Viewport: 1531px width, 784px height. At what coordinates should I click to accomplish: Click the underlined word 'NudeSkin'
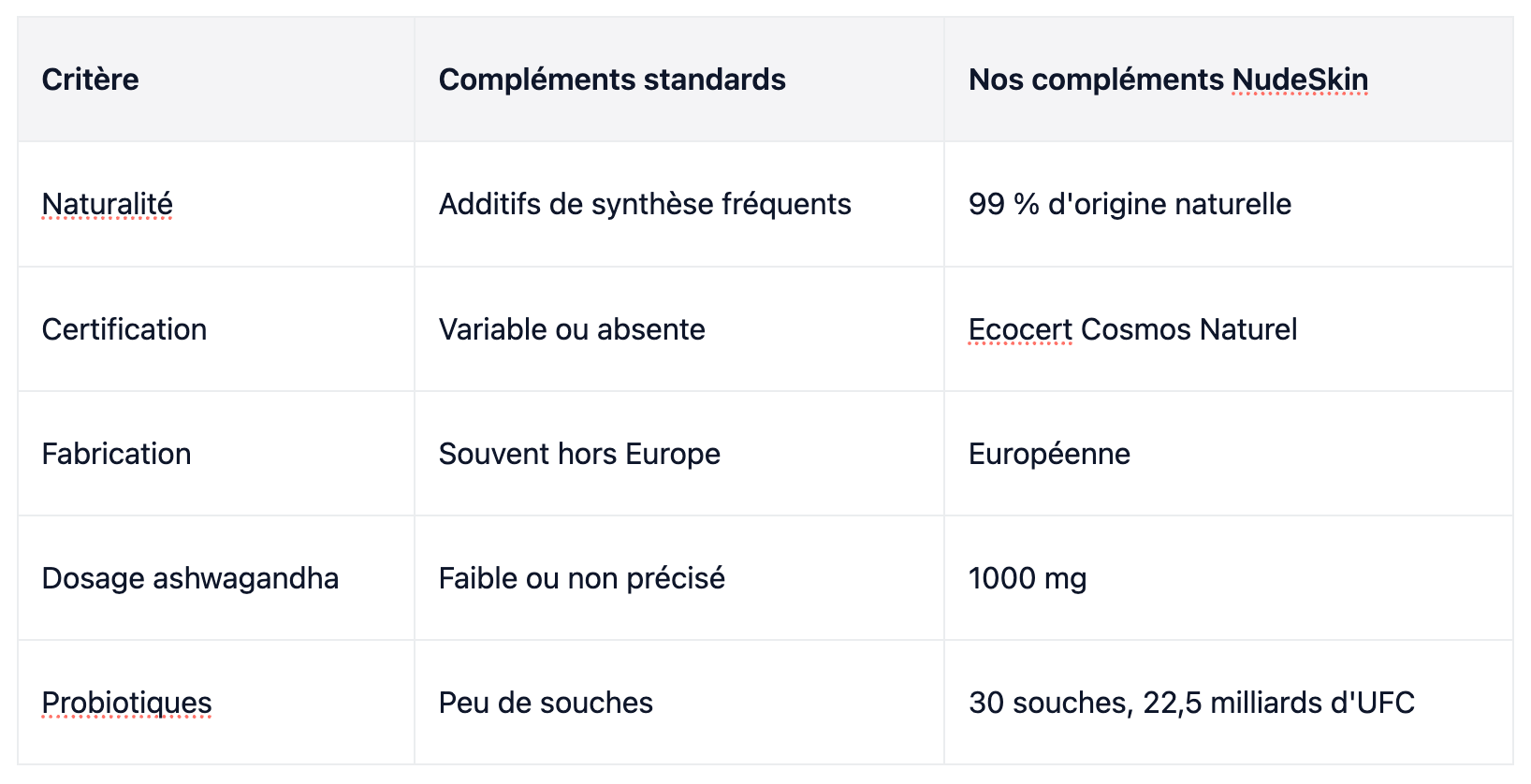click(1300, 80)
